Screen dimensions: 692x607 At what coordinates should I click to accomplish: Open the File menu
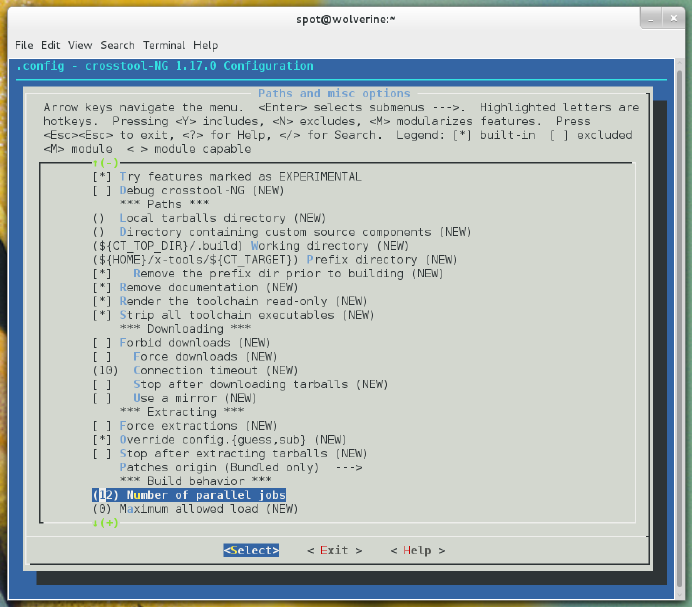pyautogui.click(x=24, y=45)
